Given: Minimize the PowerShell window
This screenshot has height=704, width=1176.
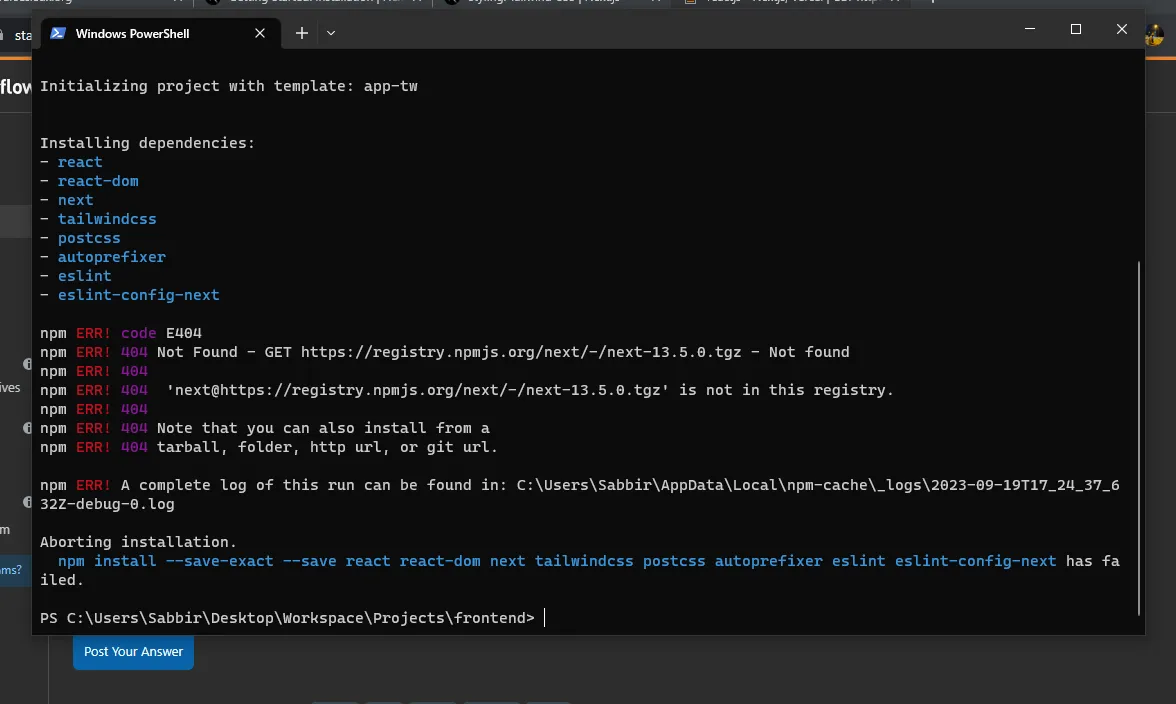Looking at the screenshot, I should [1030, 28].
